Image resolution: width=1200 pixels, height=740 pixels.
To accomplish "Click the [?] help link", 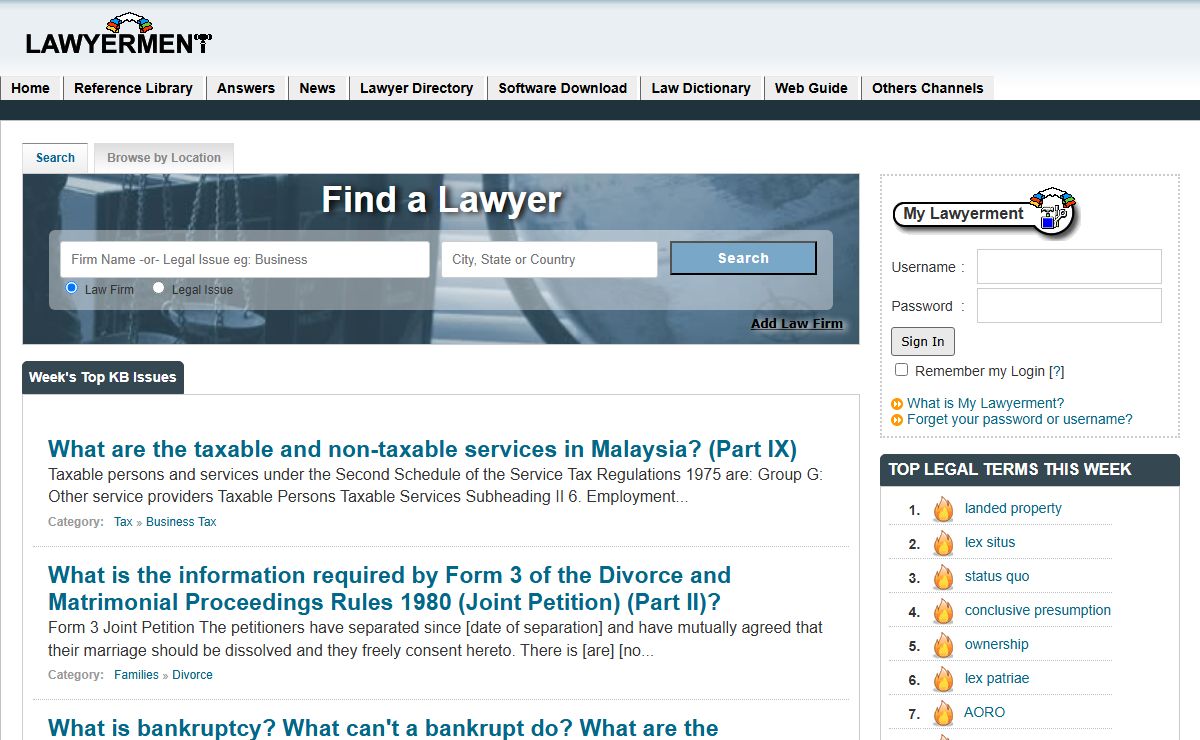I will 1056,371.
